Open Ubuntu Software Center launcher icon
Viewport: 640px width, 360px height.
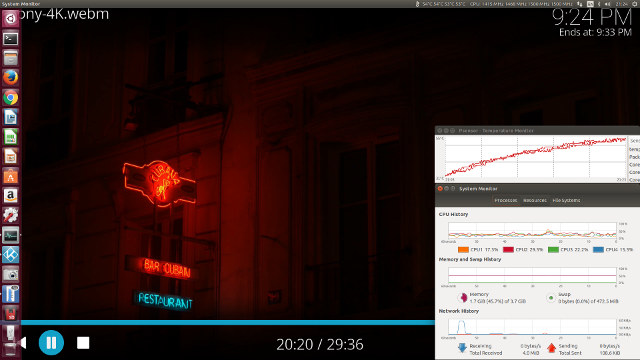tap(11, 176)
